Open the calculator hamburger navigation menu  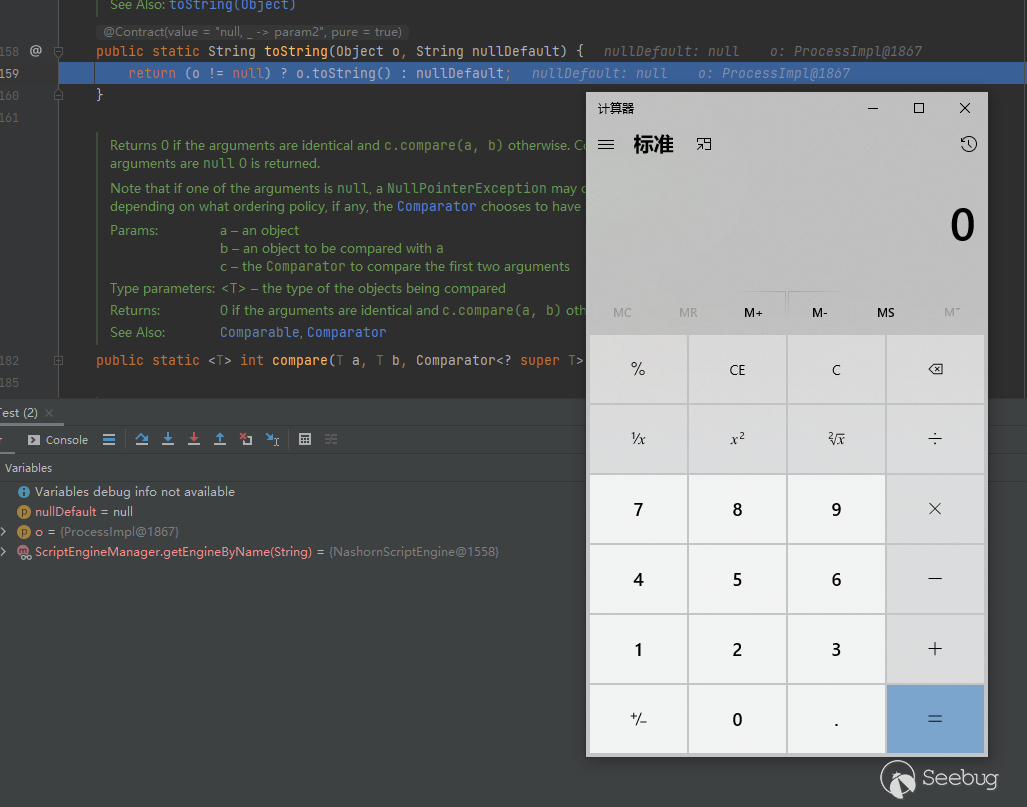[606, 145]
